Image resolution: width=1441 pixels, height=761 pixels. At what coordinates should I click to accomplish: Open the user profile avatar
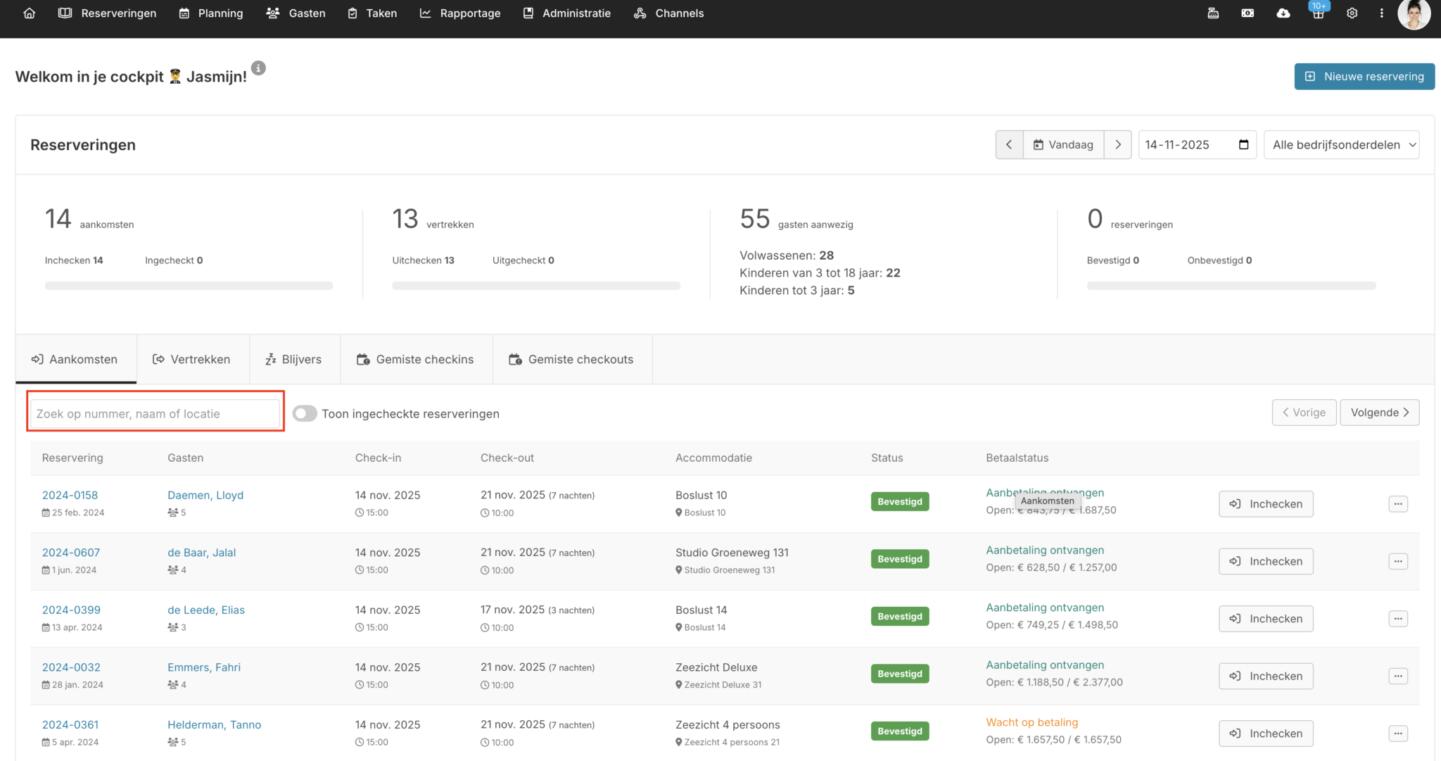pyautogui.click(x=1413, y=14)
